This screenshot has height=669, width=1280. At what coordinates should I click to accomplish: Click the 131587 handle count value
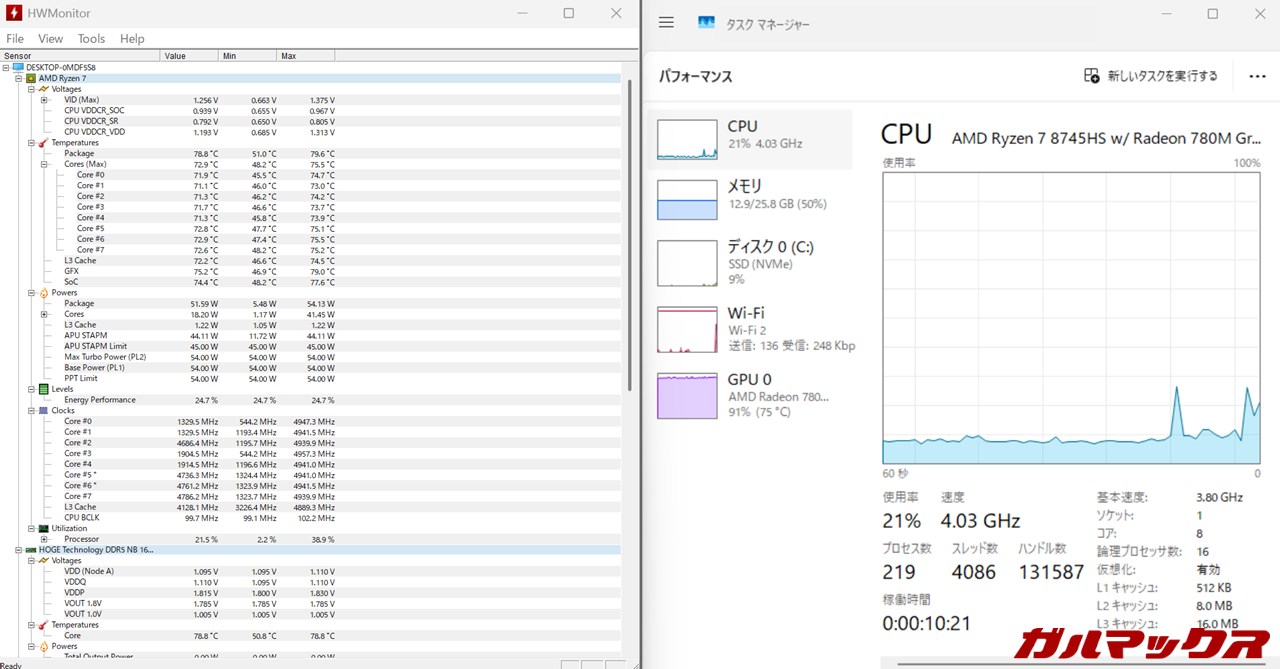[x=1051, y=572]
